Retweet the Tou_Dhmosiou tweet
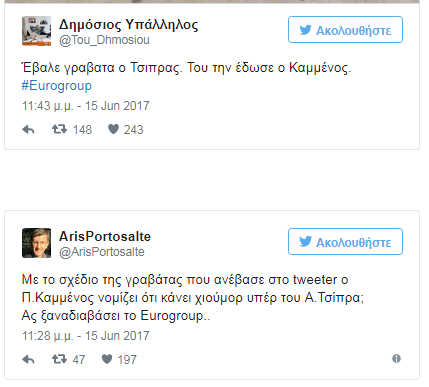 pos(59,129)
